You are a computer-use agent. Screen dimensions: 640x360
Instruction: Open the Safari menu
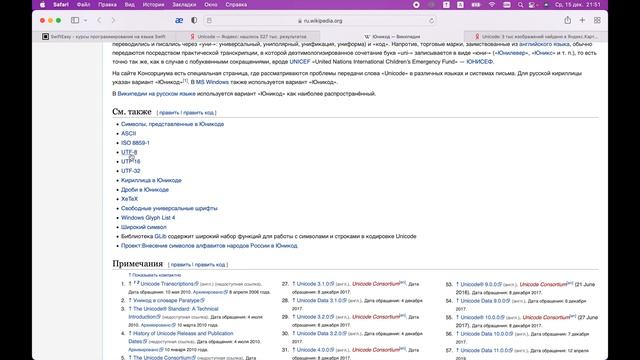click(61, 5)
